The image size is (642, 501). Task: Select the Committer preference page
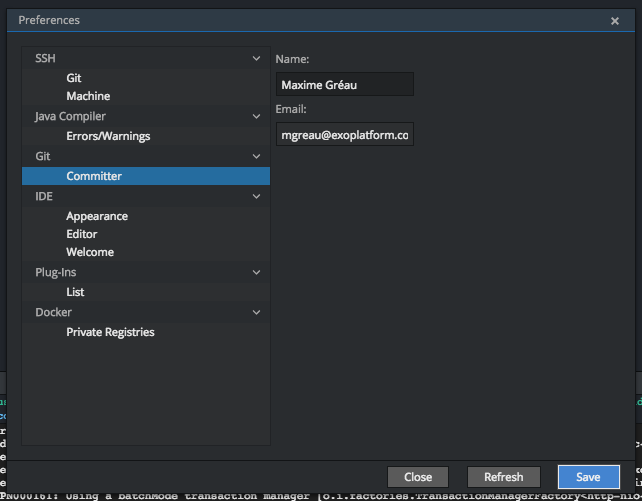(x=146, y=176)
